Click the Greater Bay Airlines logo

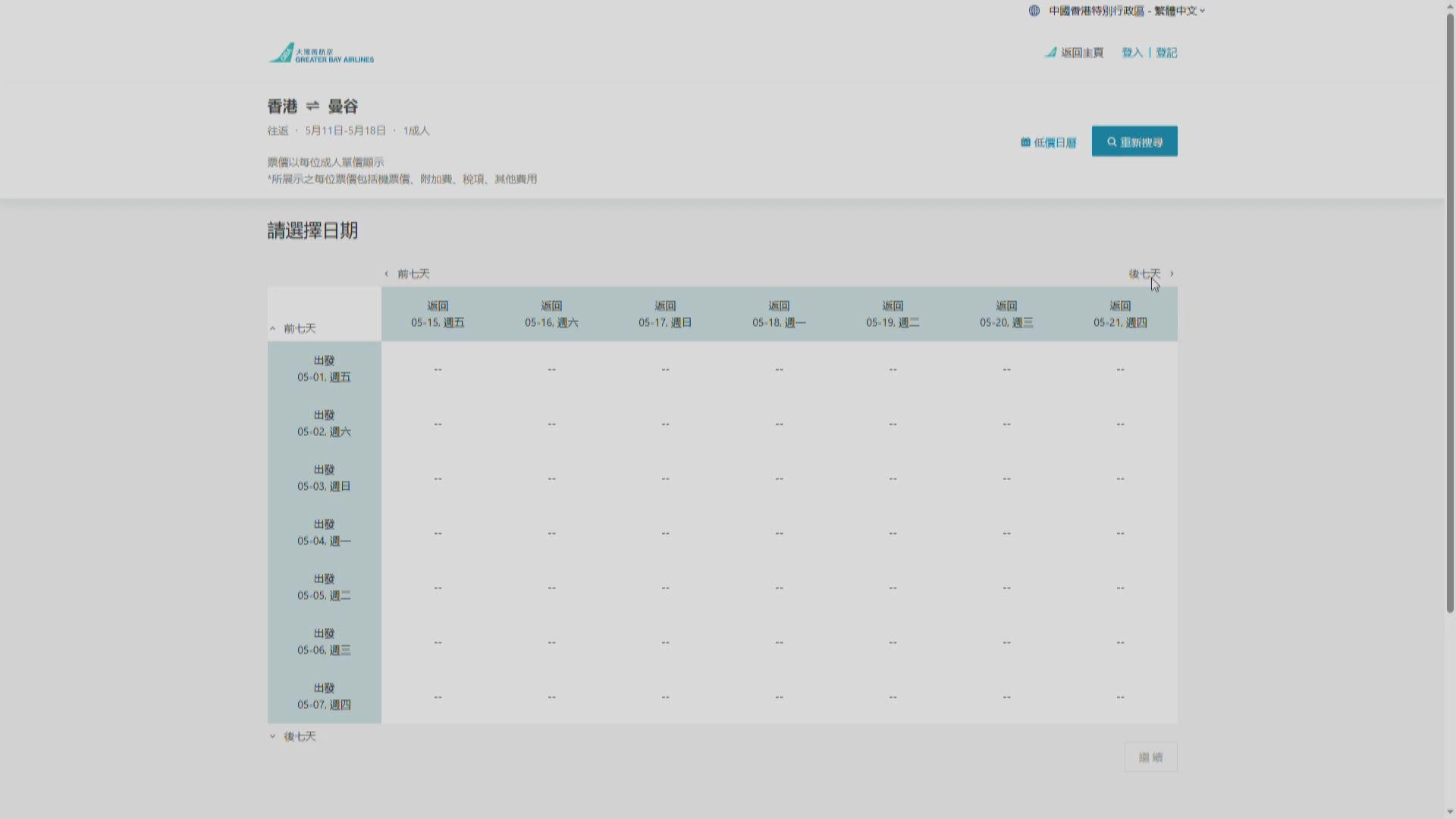[320, 53]
